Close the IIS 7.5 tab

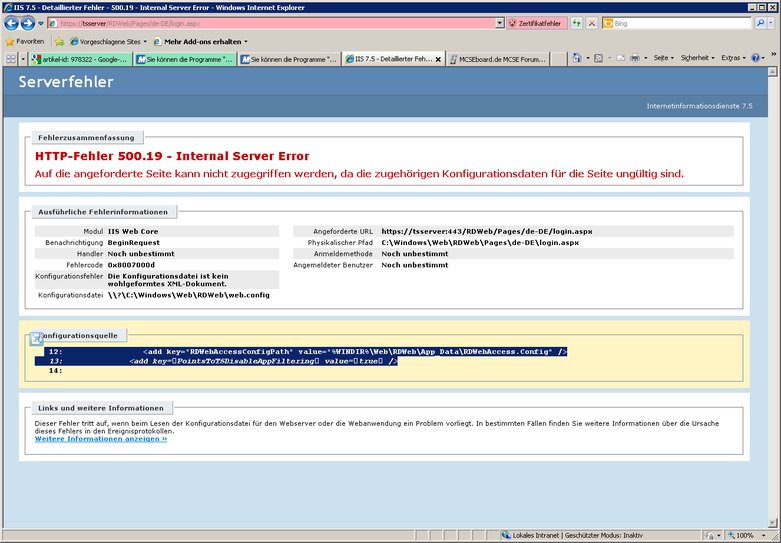438,59
